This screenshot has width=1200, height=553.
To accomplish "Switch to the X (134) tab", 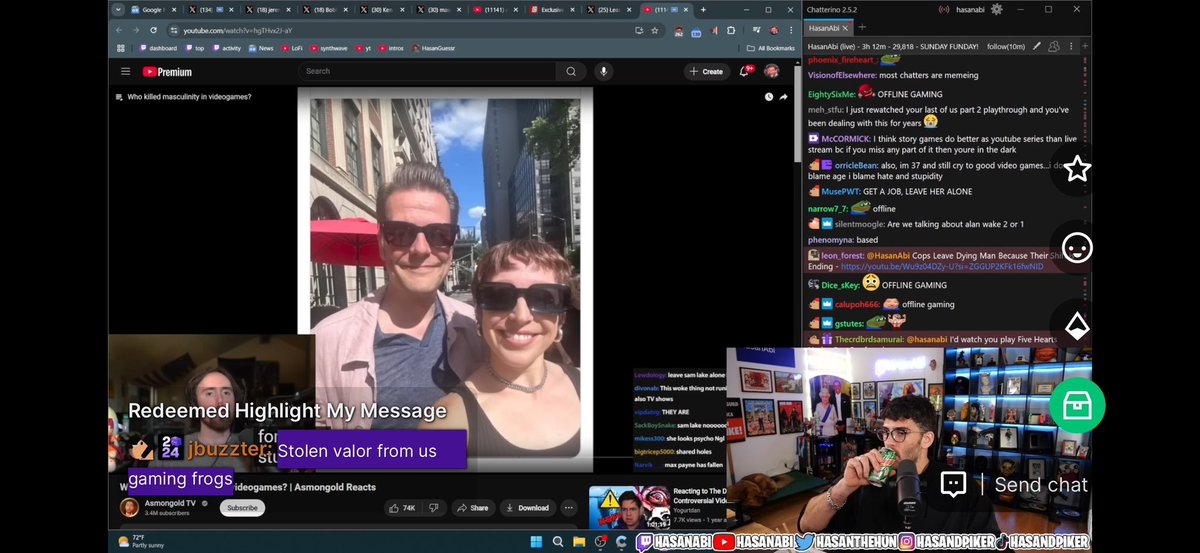I will coord(213,9).
